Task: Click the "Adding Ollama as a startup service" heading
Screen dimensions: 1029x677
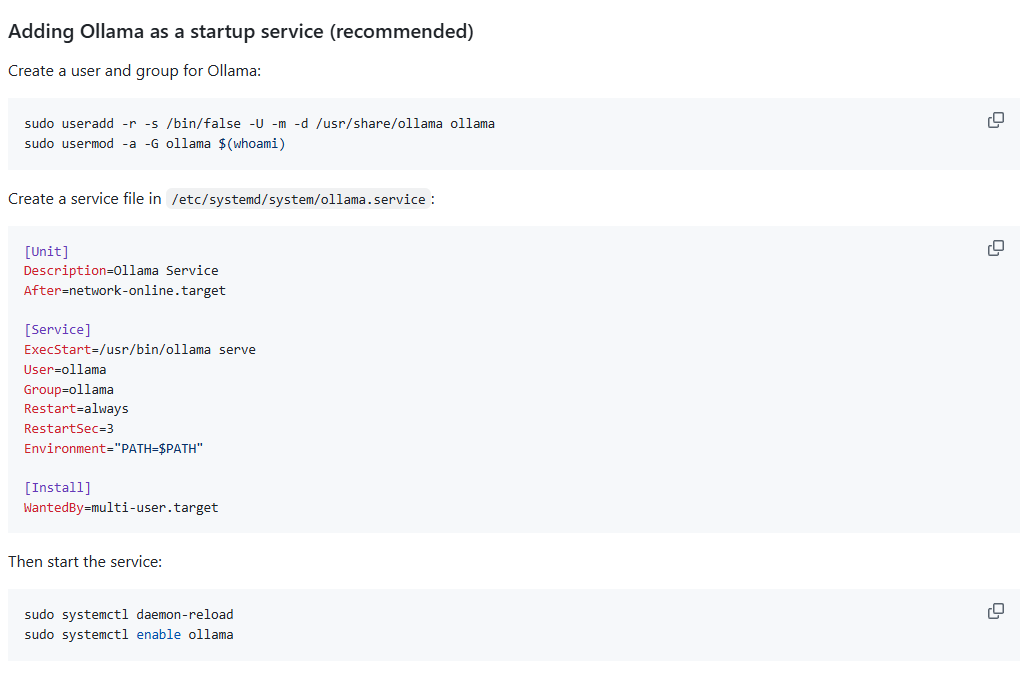Action: pos(240,31)
